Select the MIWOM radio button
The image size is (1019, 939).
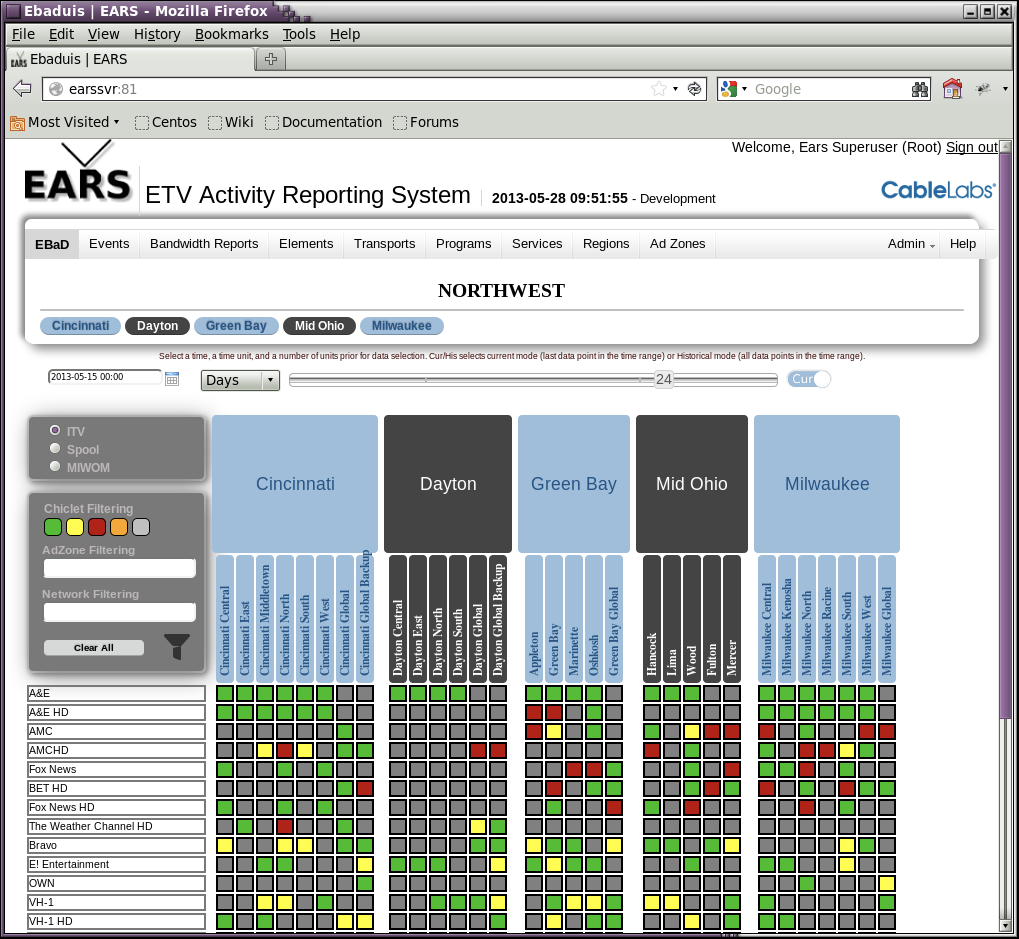(x=55, y=466)
